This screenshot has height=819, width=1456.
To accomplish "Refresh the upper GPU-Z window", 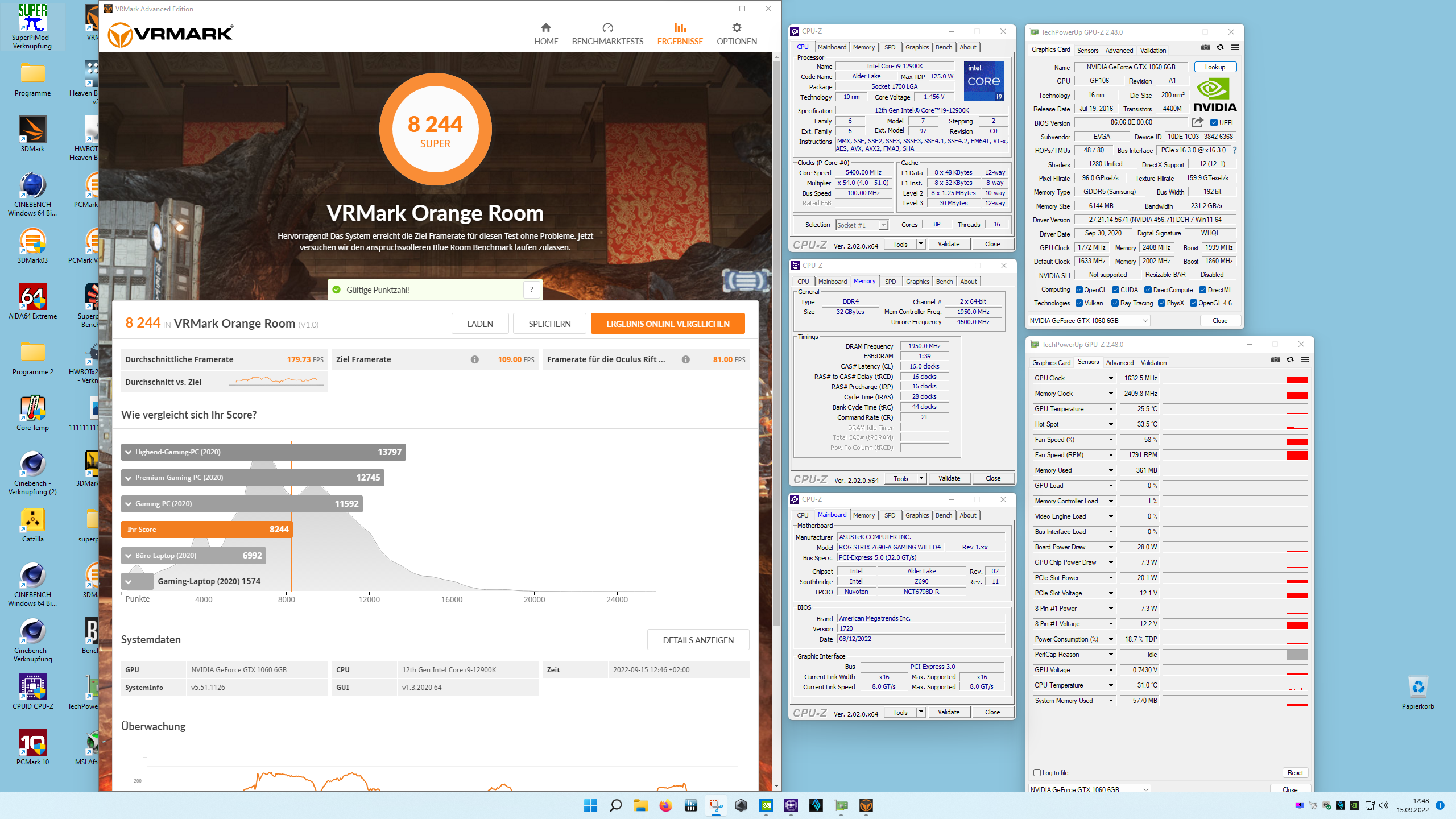I will click(x=1220, y=48).
